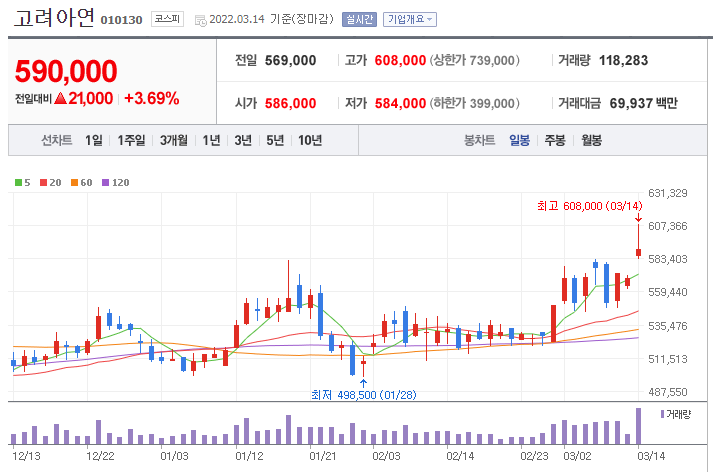Image resolution: width=713 pixels, height=472 pixels.
Task: Click the 저가 value 584,000
Action: coord(400,103)
